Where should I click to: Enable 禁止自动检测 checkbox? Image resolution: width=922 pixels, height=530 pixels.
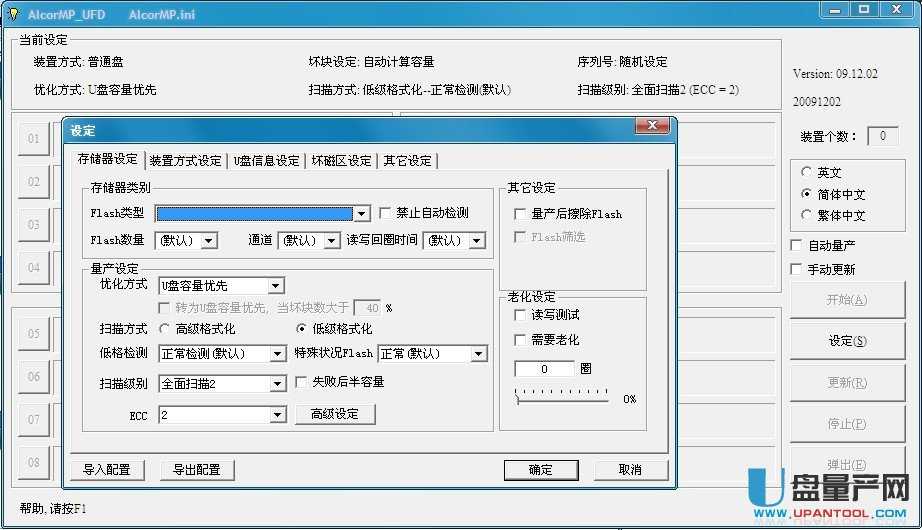click(386, 213)
